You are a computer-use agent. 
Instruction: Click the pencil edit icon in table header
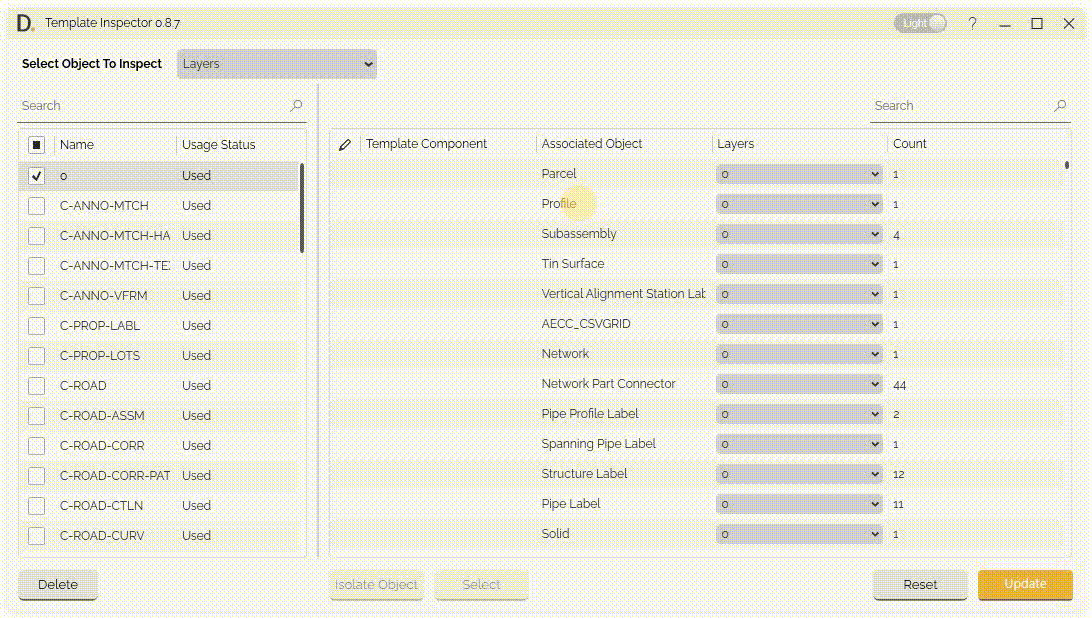point(345,145)
